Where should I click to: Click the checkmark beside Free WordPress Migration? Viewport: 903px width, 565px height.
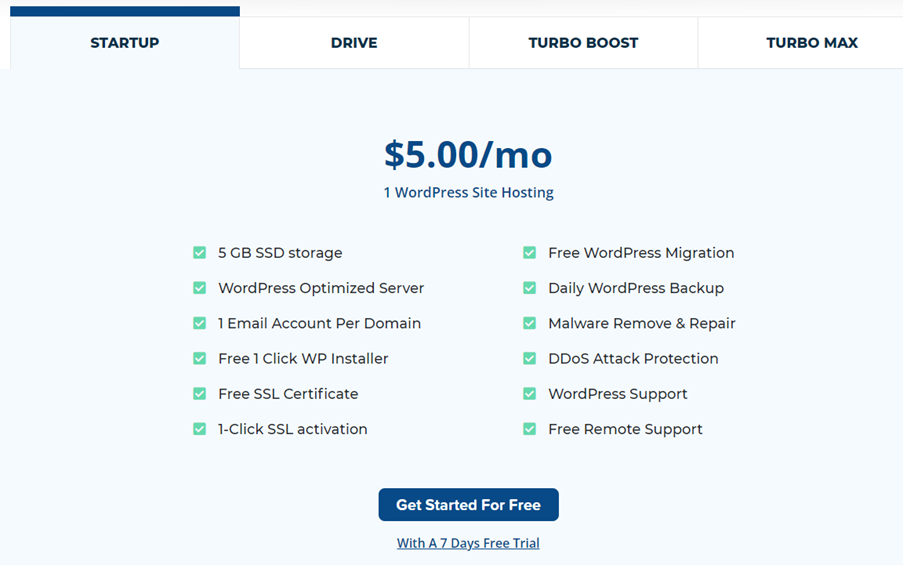point(529,253)
